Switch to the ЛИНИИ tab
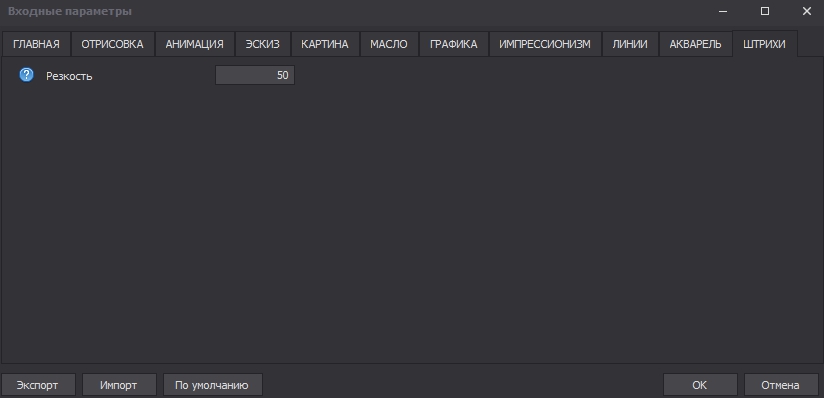 [630, 44]
